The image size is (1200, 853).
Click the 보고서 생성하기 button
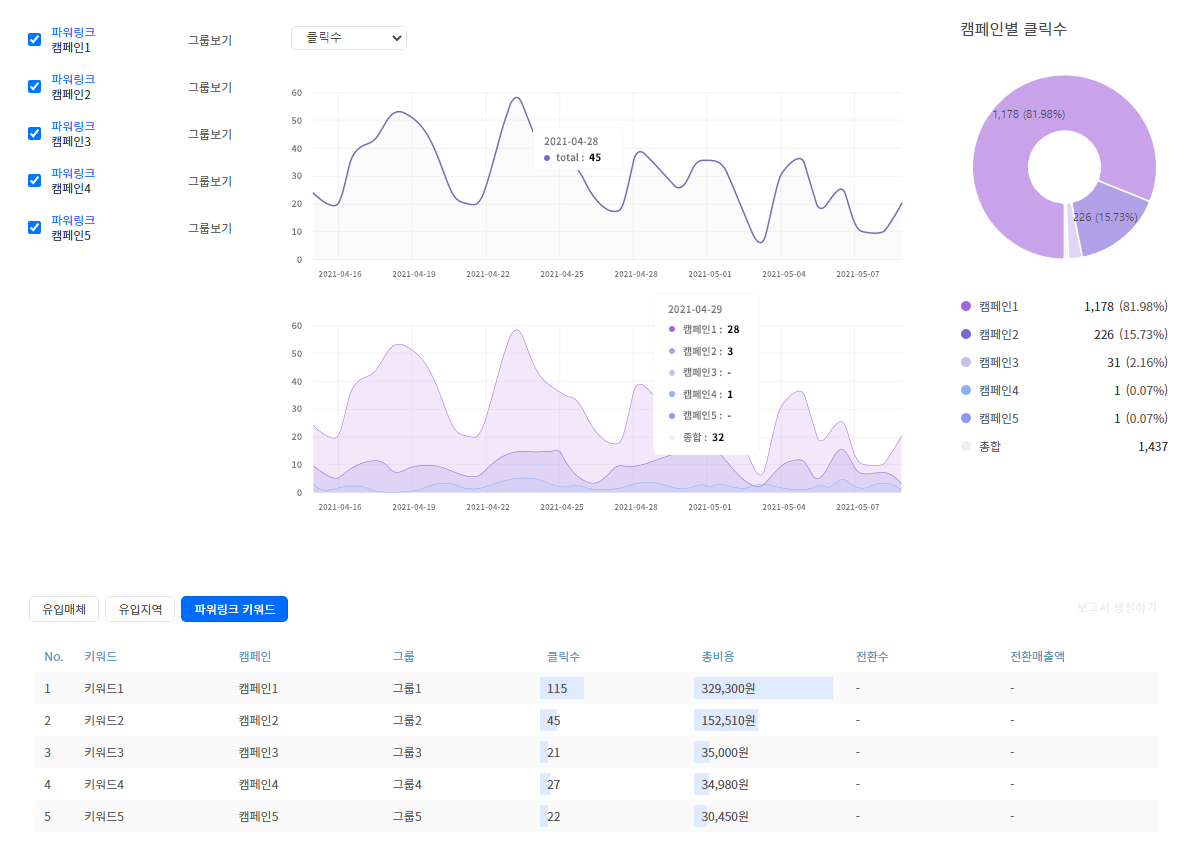point(1117,607)
